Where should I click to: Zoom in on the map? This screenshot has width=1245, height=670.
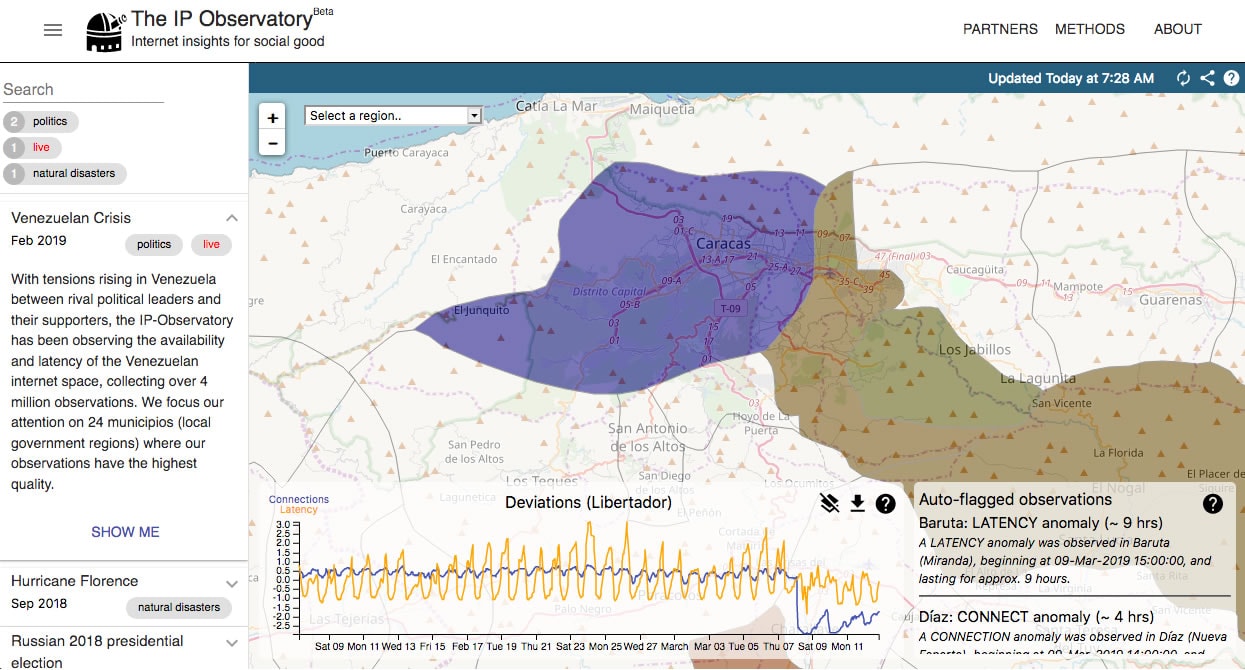[272, 117]
